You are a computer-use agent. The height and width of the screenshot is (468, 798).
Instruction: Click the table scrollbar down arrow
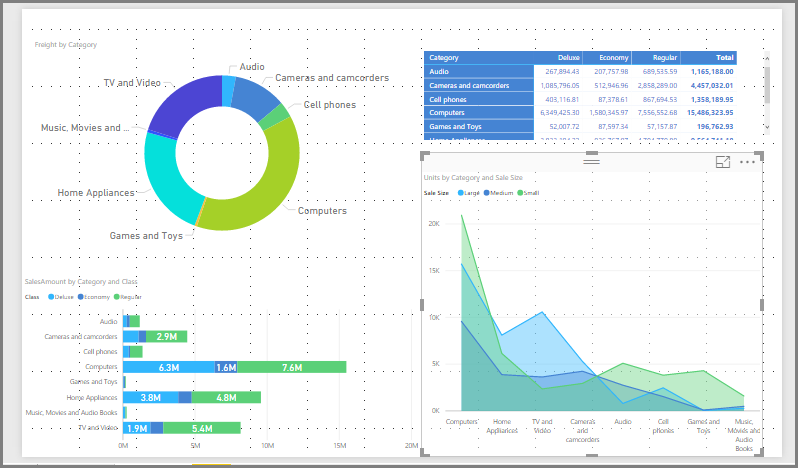[x=767, y=128]
